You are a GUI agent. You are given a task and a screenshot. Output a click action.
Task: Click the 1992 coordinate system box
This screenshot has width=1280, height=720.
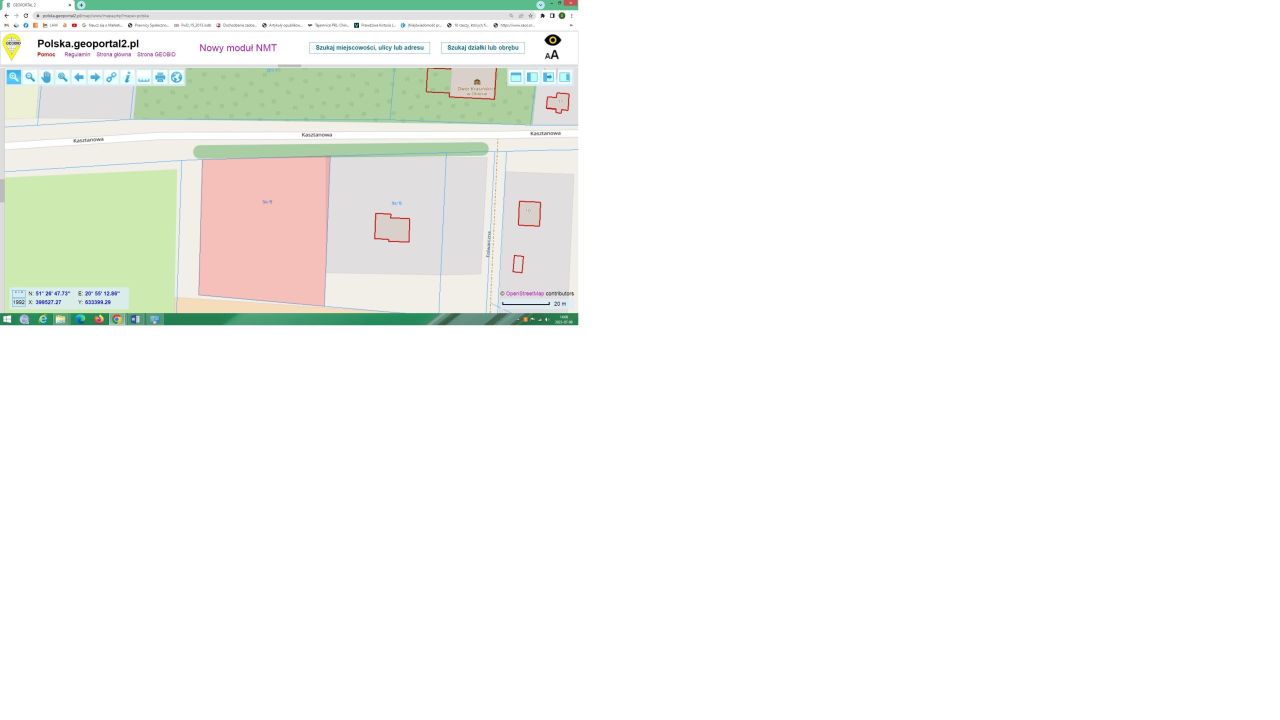tap(19, 301)
